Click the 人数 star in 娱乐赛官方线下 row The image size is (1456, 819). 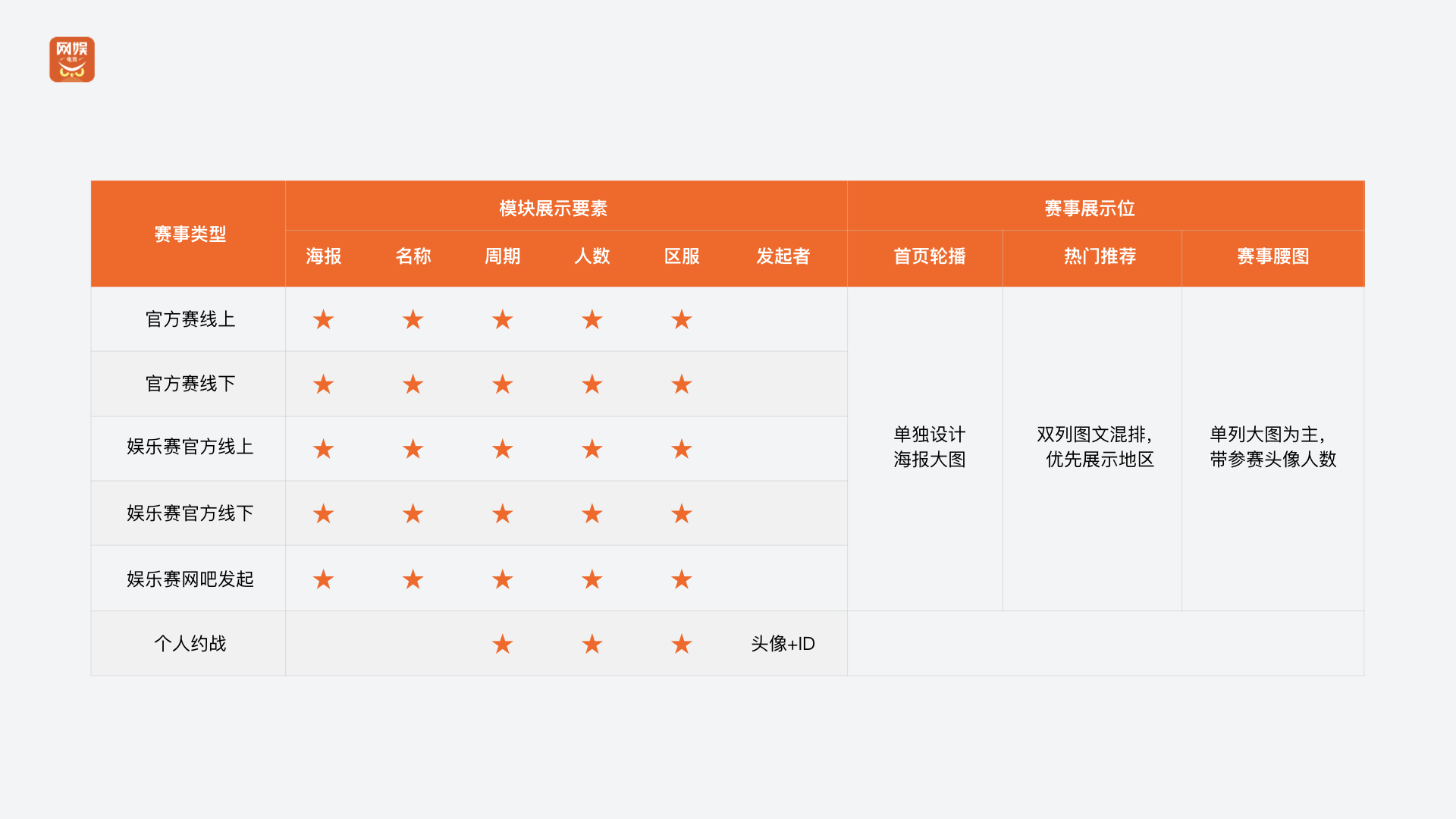pyautogui.click(x=592, y=513)
